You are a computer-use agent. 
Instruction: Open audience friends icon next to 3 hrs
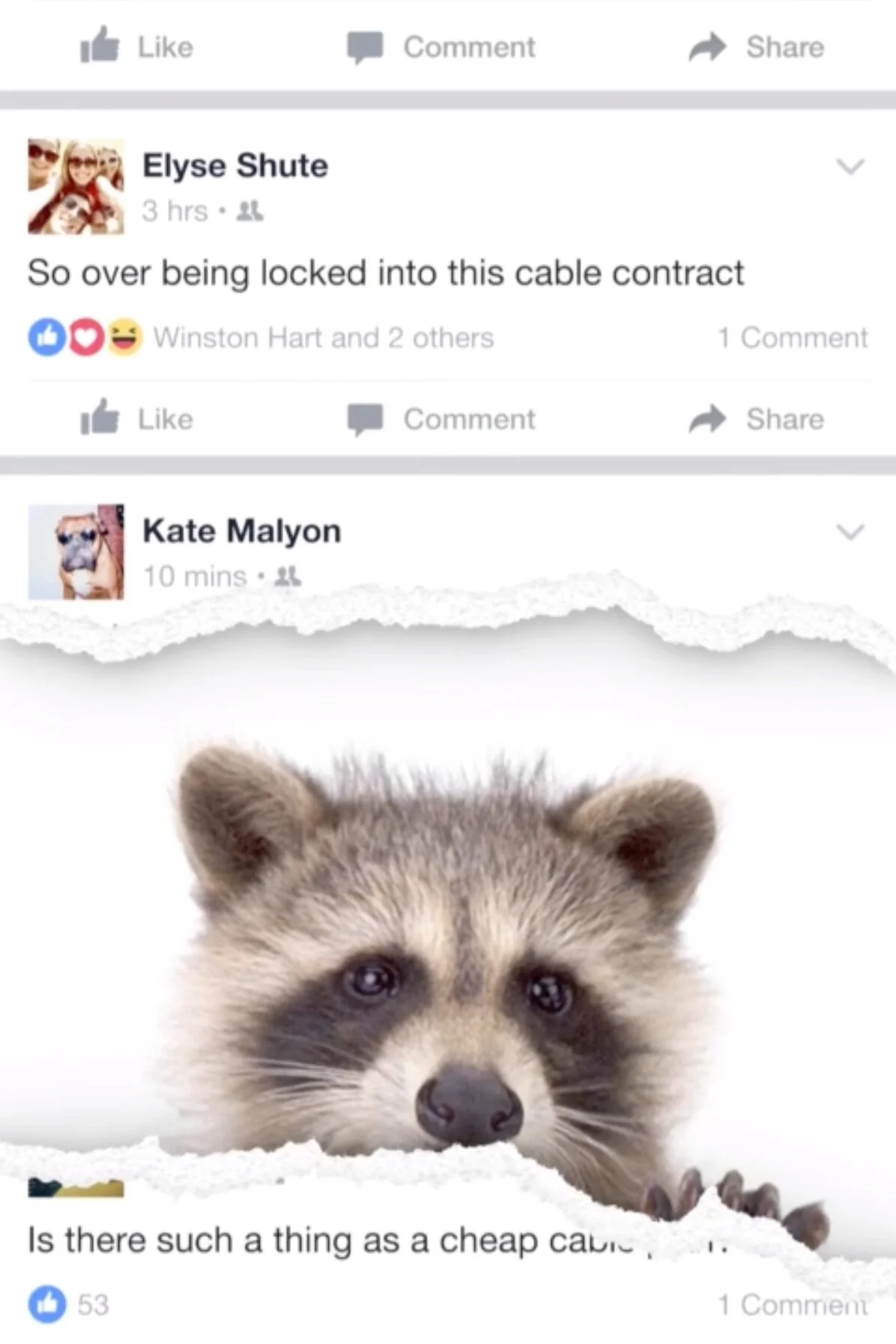point(249,211)
